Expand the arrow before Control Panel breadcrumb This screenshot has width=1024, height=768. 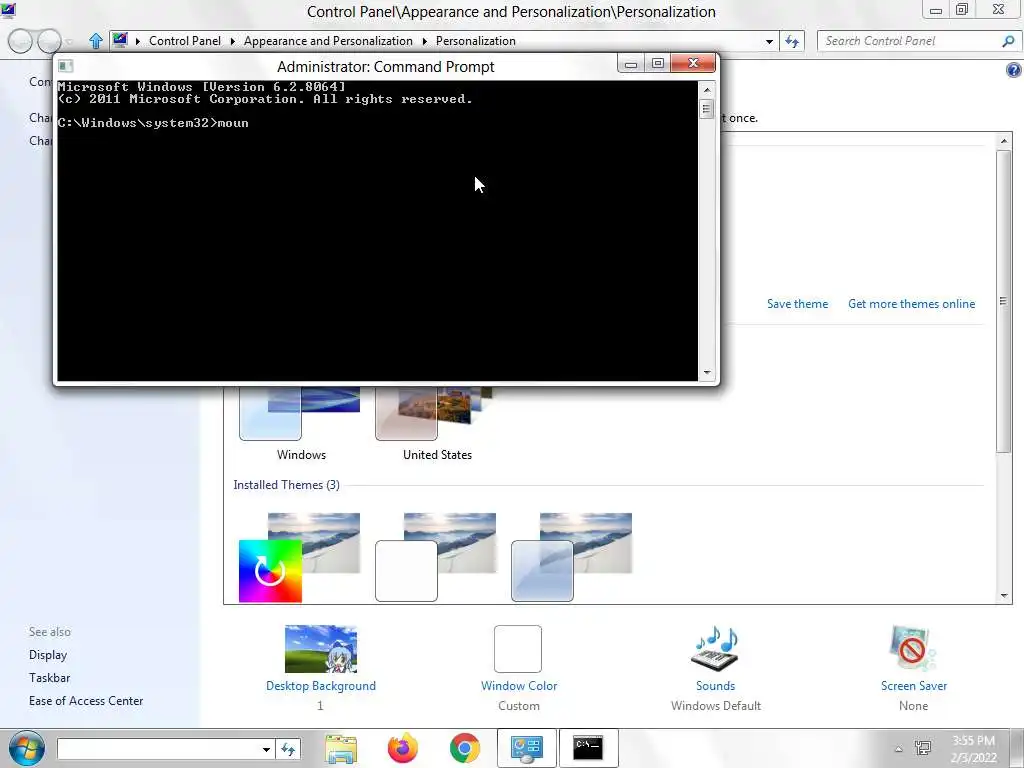[x=138, y=41]
